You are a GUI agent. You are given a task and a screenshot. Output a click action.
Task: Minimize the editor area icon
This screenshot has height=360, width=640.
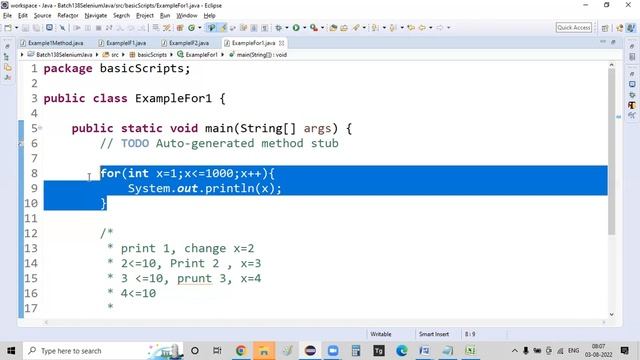(603, 42)
